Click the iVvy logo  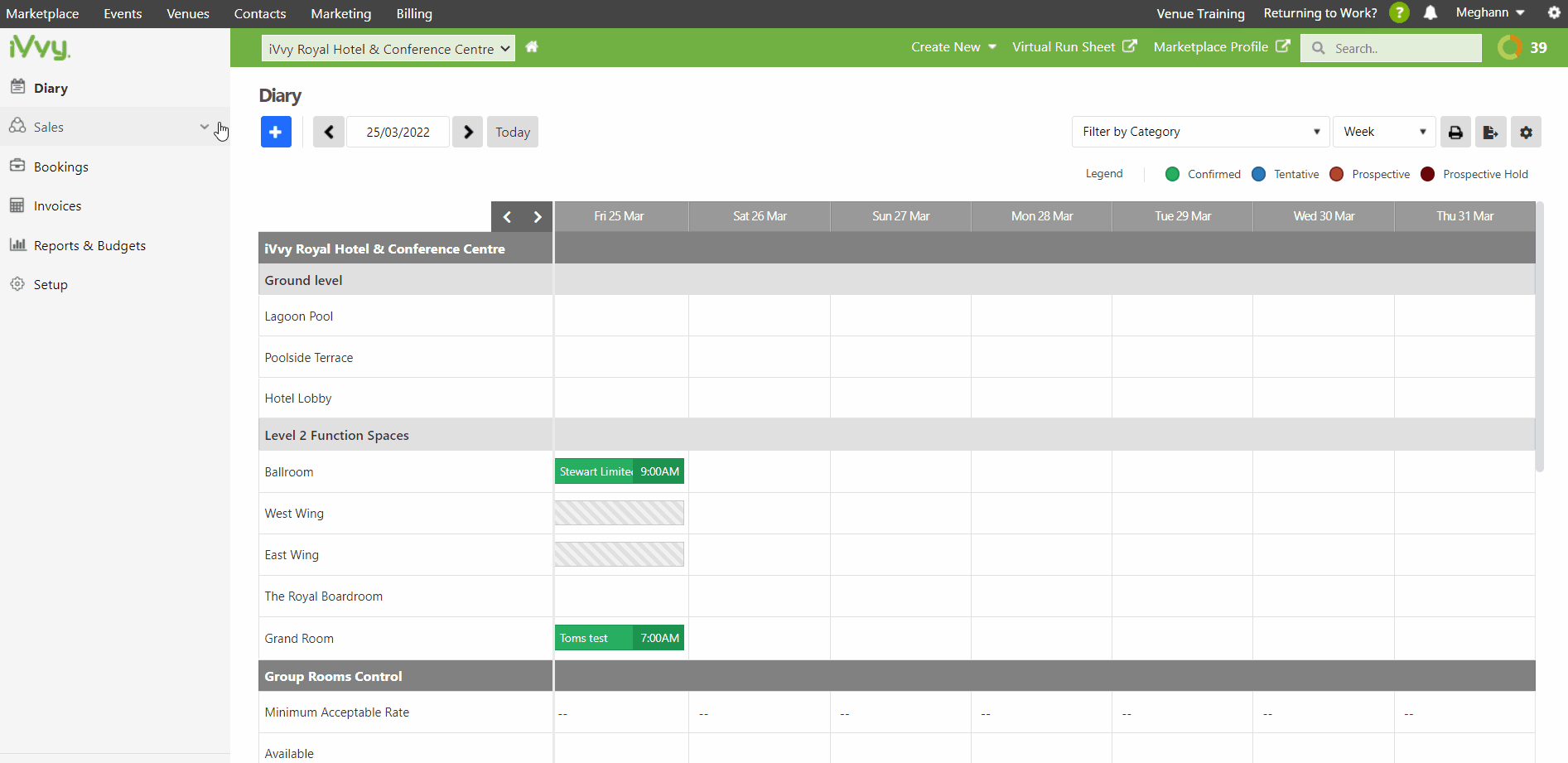(40, 47)
